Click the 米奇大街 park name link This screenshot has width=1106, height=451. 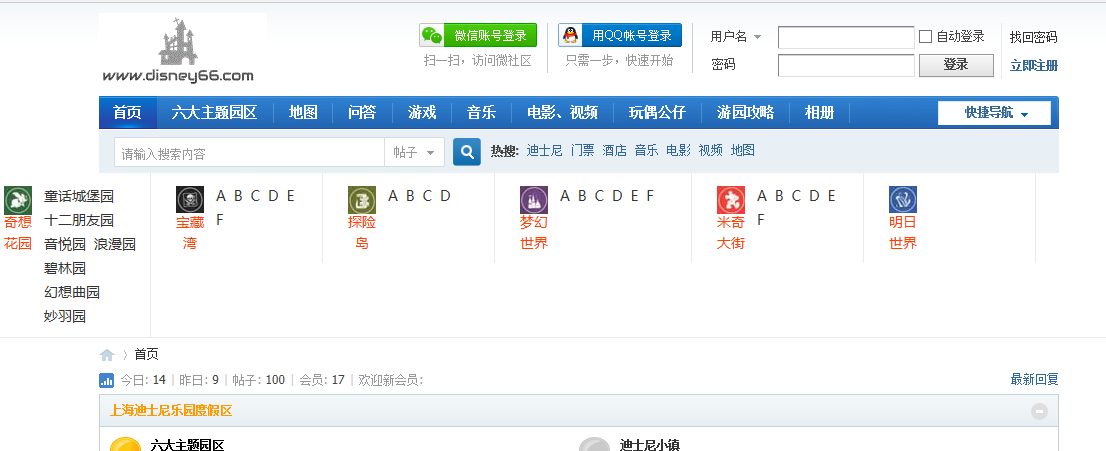[x=731, y=233]
